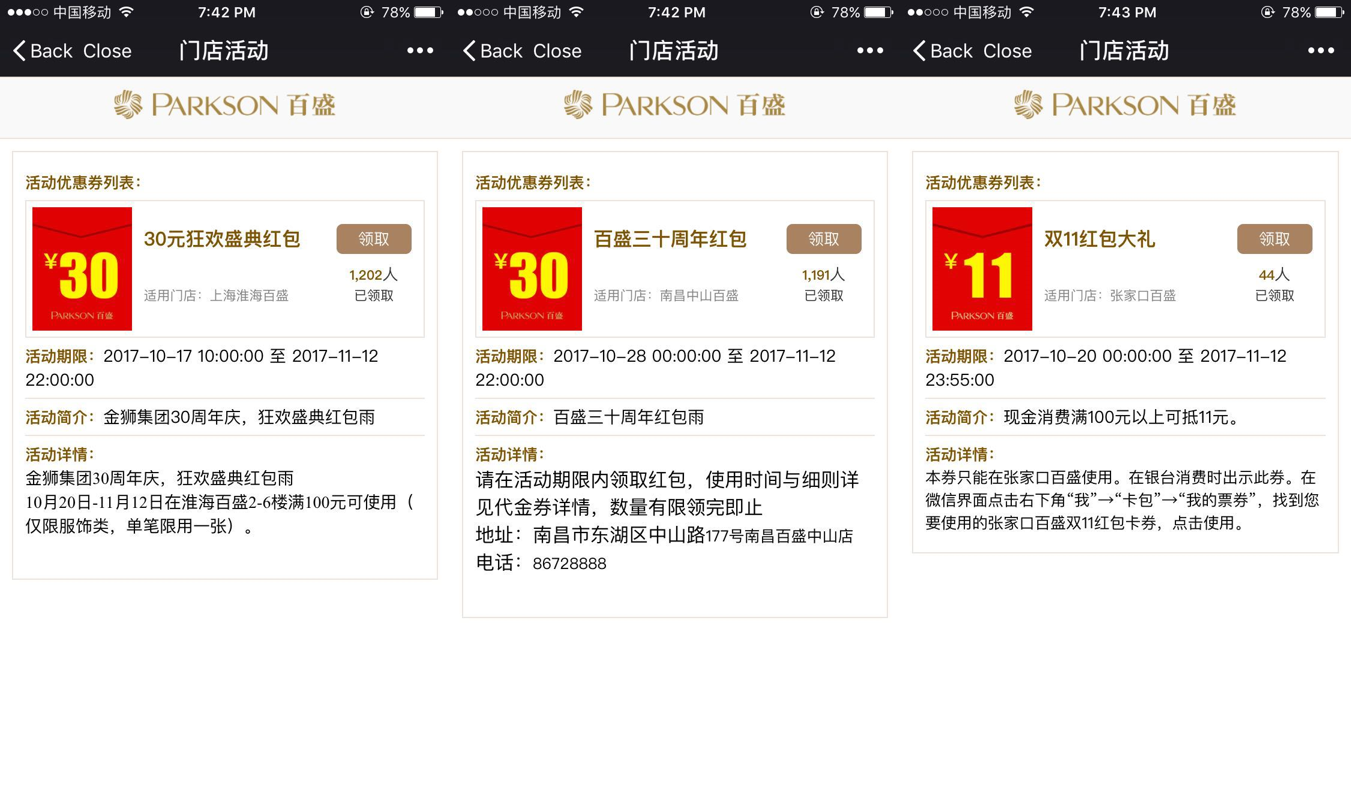1351x799 pixels.
Task: Tap Back in the Nanchang Zhongshan coupon screen
Action: 493,51
